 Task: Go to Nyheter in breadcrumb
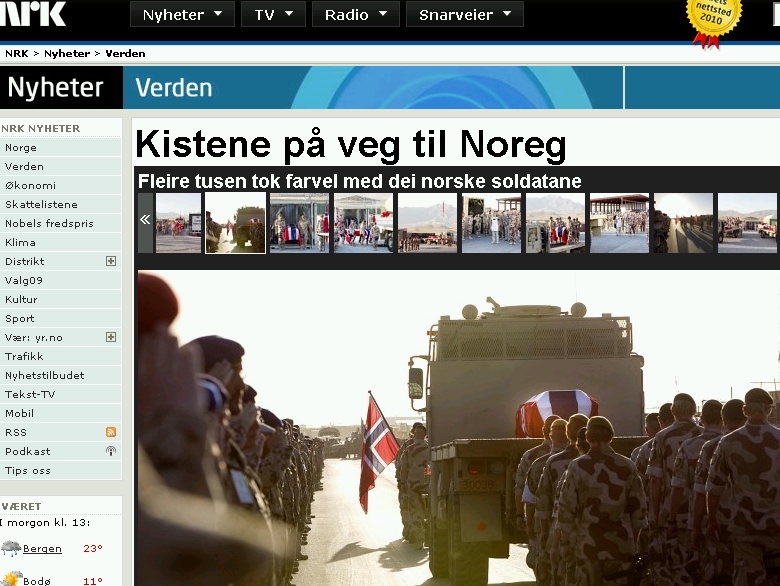coord(67,53)
